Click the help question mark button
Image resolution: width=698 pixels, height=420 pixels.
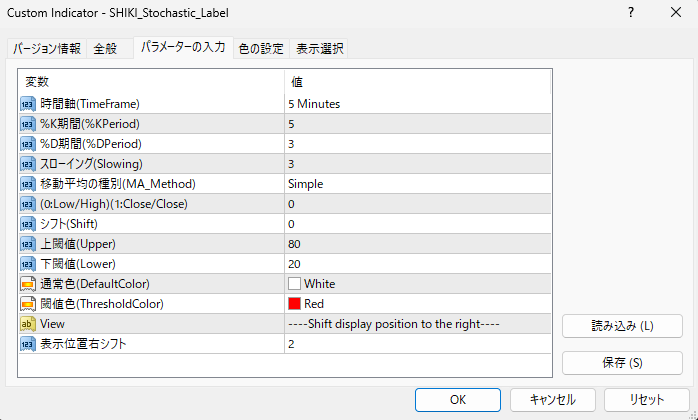pos(631,14)
